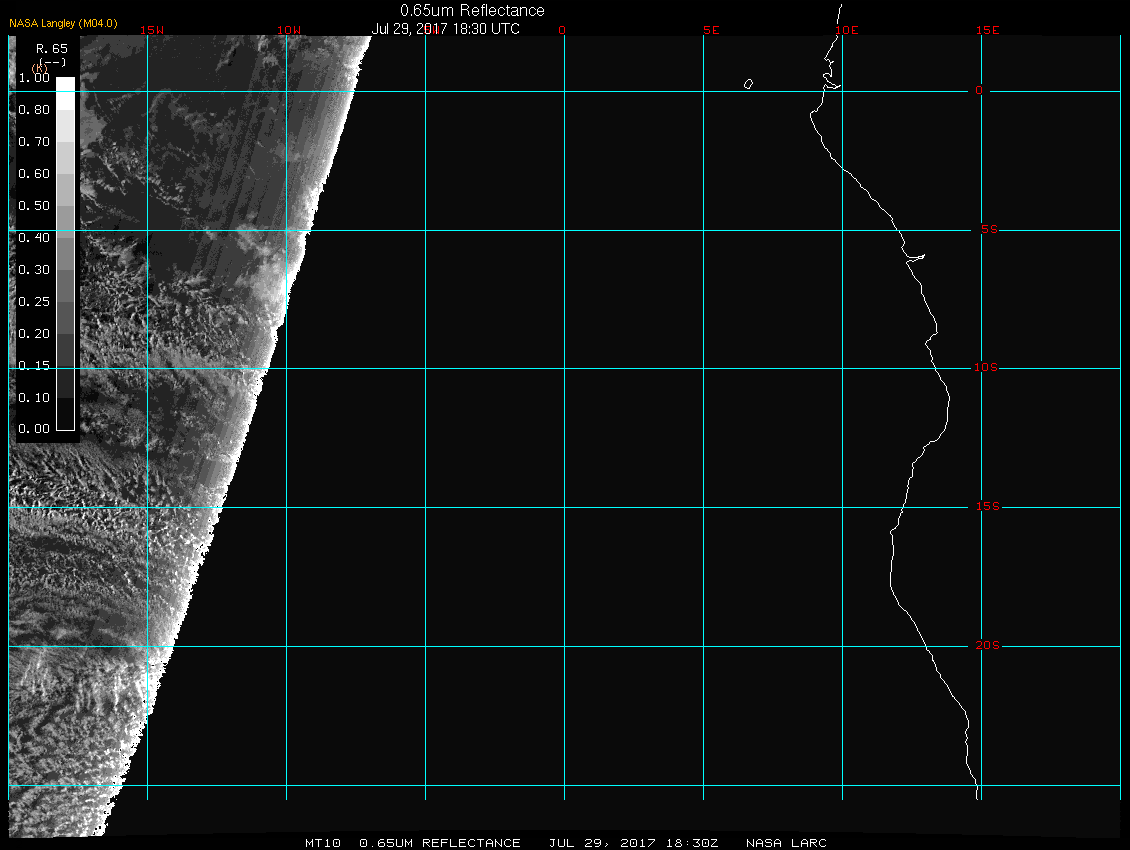1130x850 pixels.
Task: Click the red equator 0 latitude label
Action: point(979,91)
